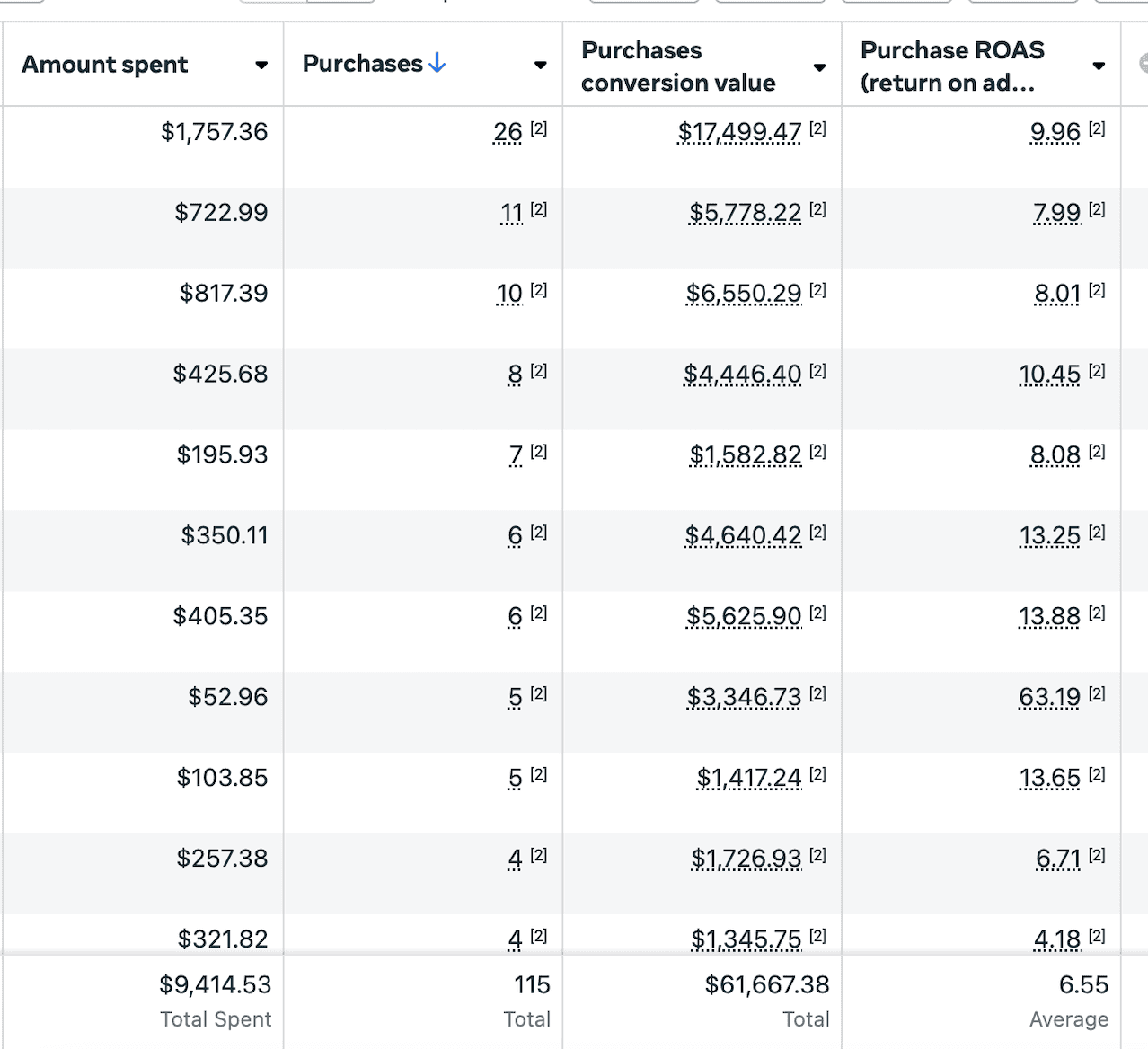Open the Purchases column dropdown
Viewport: 1148px width, 1049px height.
(x=541, y=66)
